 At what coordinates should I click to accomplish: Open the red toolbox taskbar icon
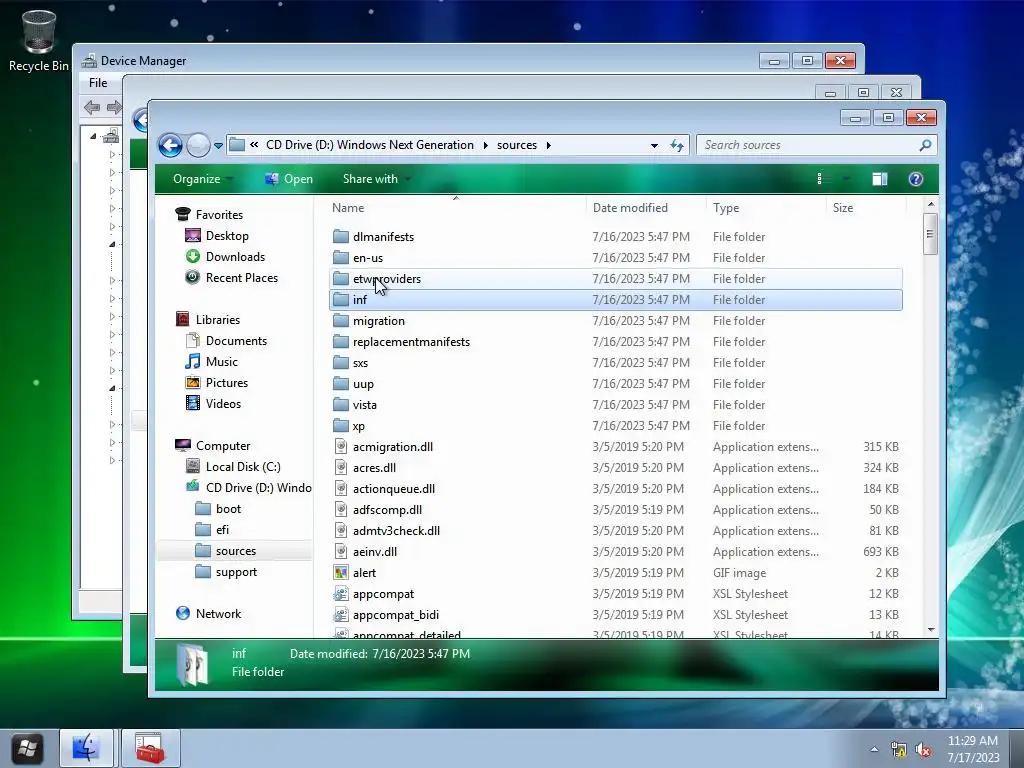pyautogui.click(x=150, y=748)
